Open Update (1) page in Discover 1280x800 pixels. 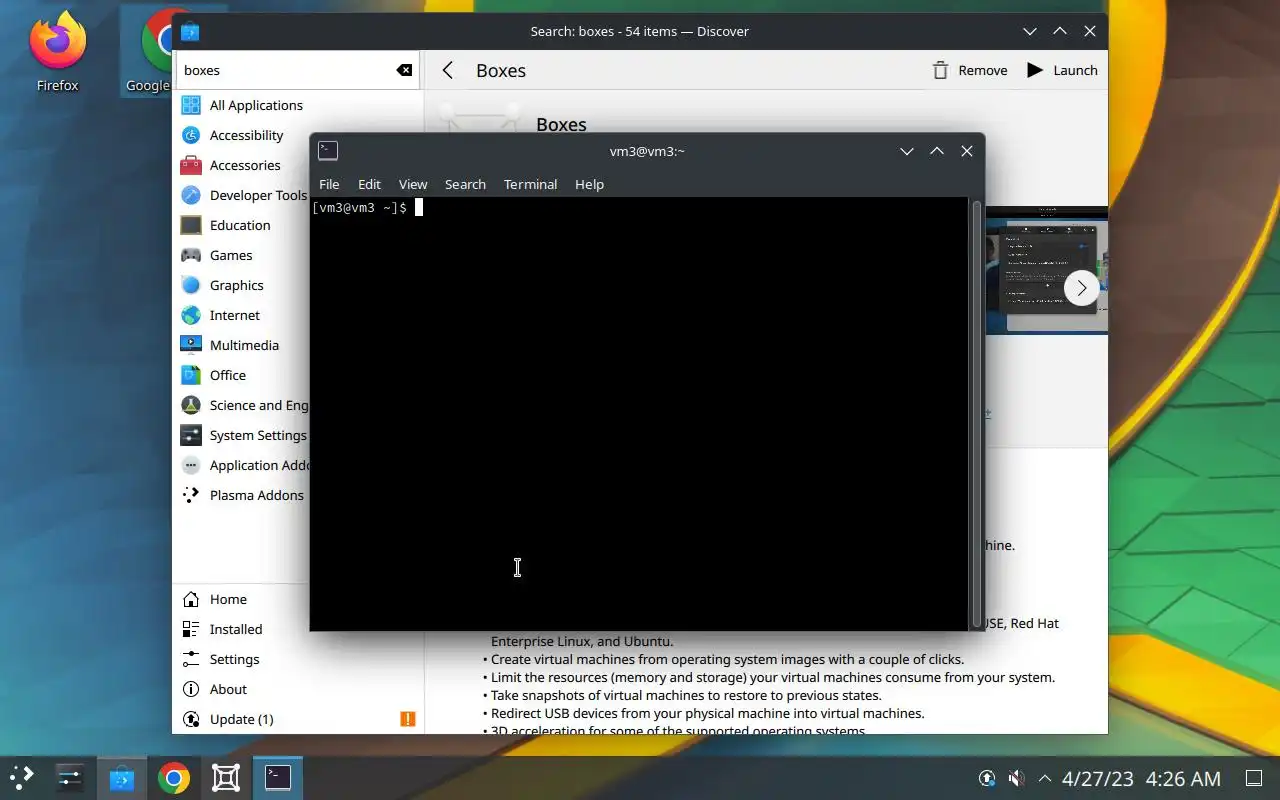pyautogui.click(x=298, y=719)
